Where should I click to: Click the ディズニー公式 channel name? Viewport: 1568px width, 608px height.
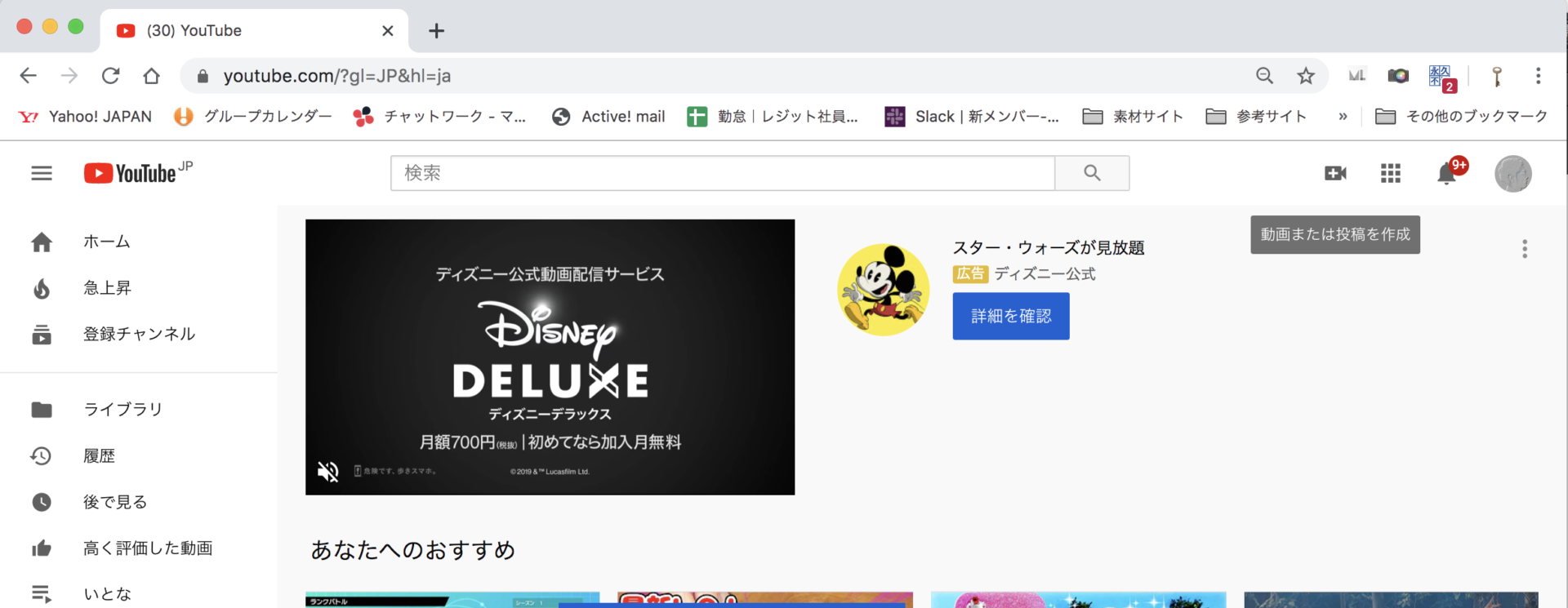coord(1045,274)
